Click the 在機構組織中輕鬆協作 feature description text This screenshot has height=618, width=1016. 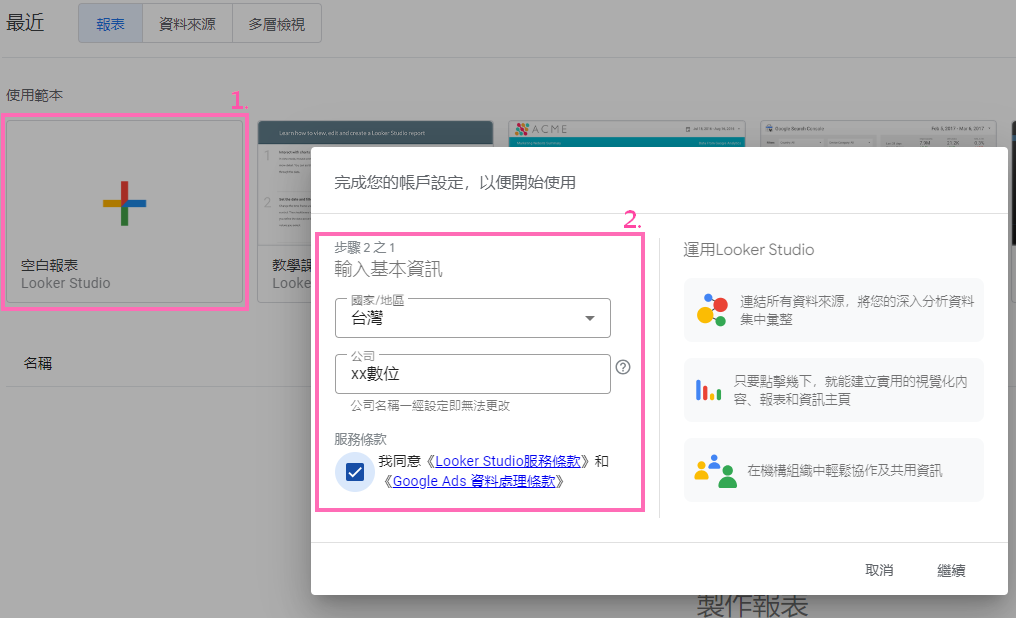click(844, 471)
